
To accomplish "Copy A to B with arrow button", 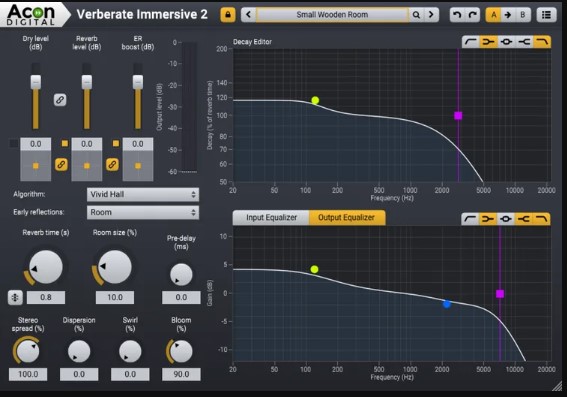I will [508, 15].
